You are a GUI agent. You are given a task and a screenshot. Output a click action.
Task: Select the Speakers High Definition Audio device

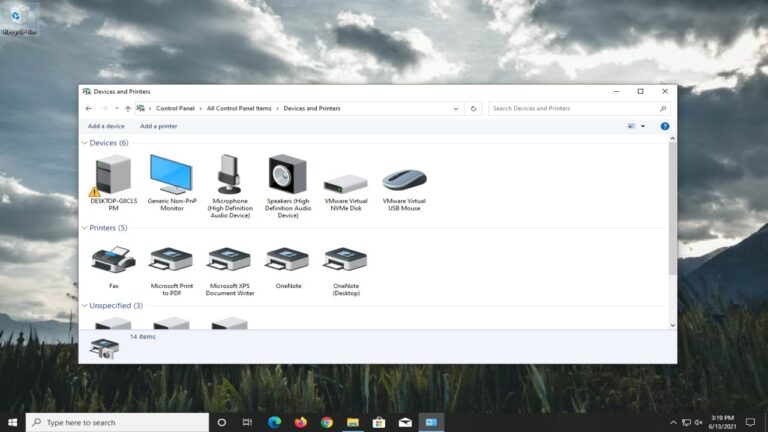point(287,176)
